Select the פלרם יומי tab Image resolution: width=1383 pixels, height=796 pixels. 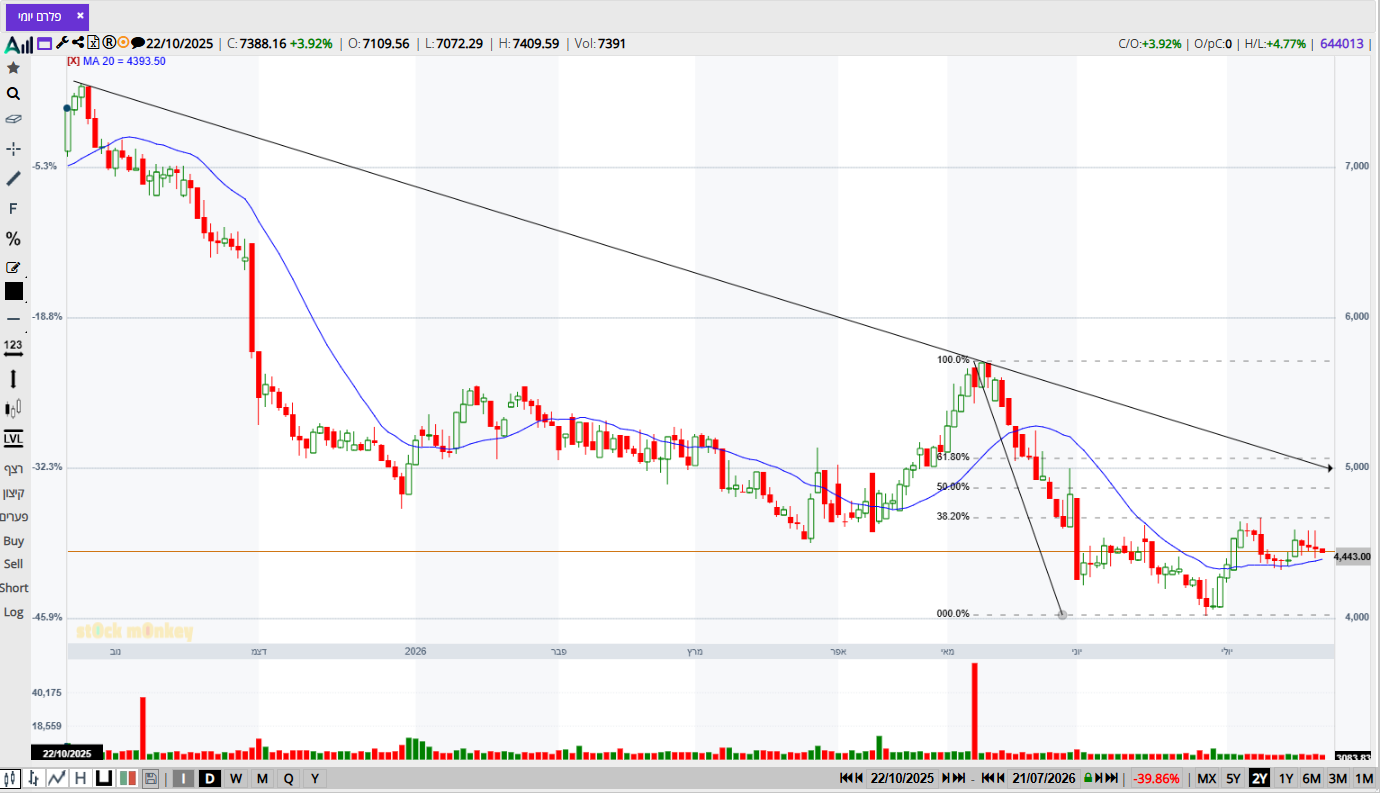pos(47,17)
